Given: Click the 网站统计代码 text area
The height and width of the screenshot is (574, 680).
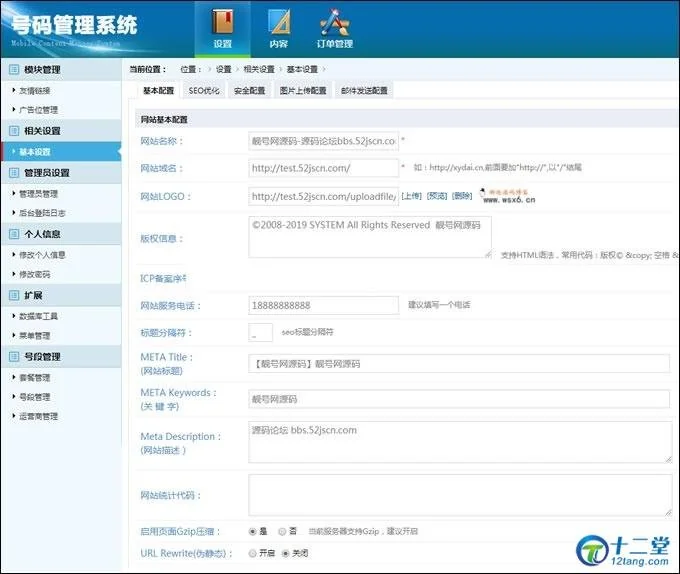Looking at the screenshot, I should tap(459, 494).
